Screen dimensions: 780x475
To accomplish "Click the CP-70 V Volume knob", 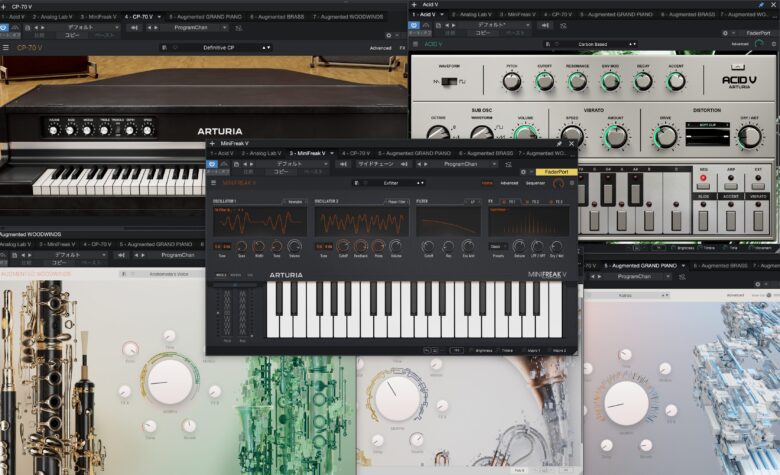I will (54, 130).
